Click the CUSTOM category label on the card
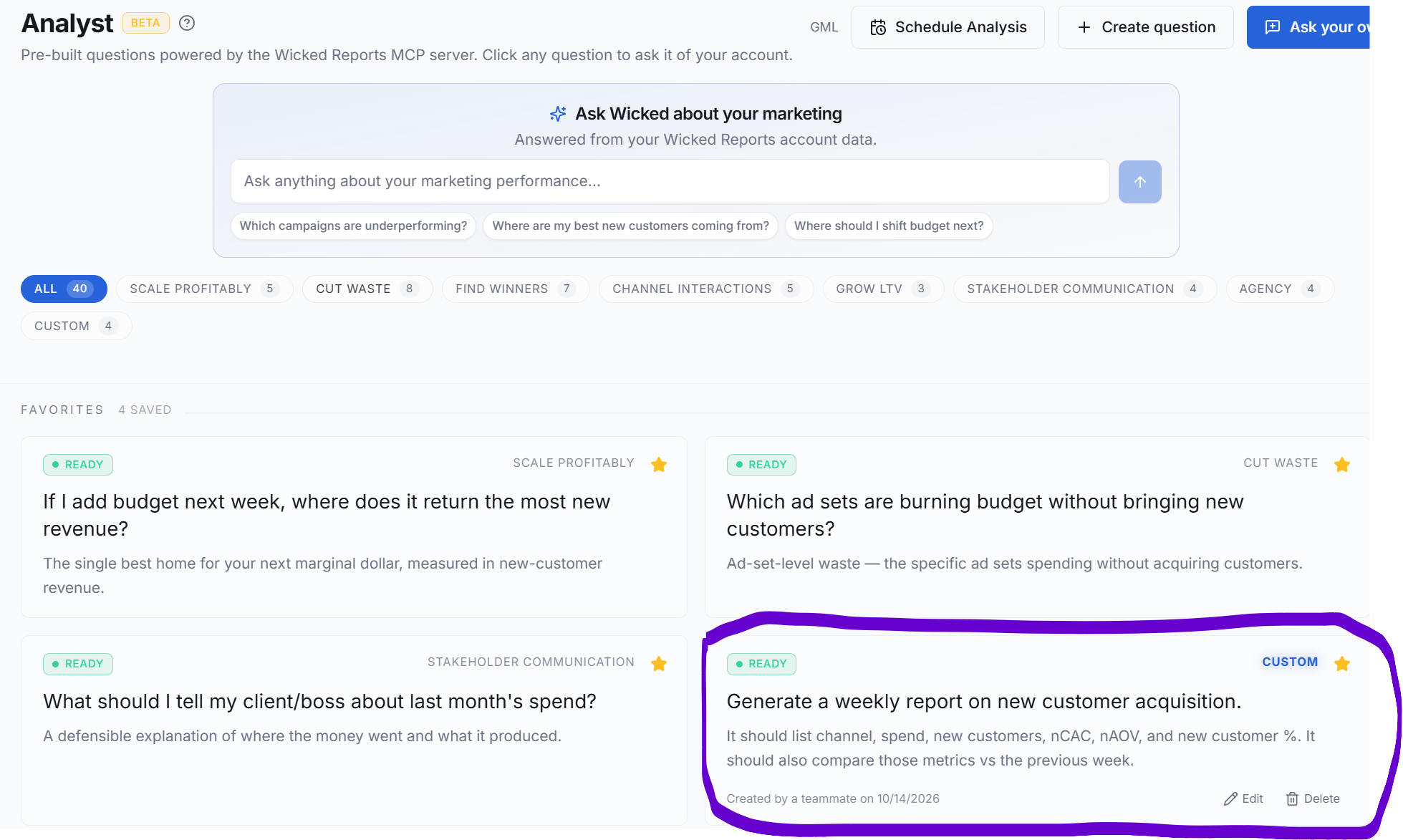Screen dimensions: 1403x840 [x=1290, y=662]
